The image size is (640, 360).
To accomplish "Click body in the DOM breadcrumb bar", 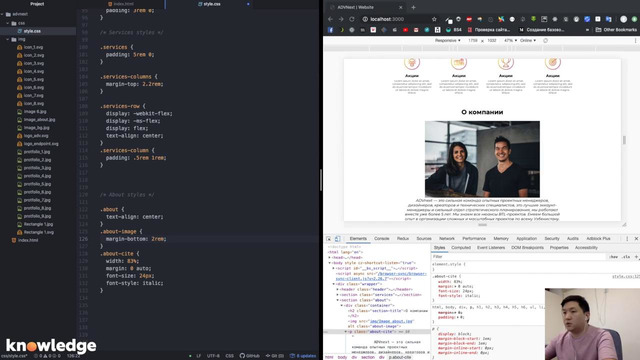I will click(x=342, y=357).
